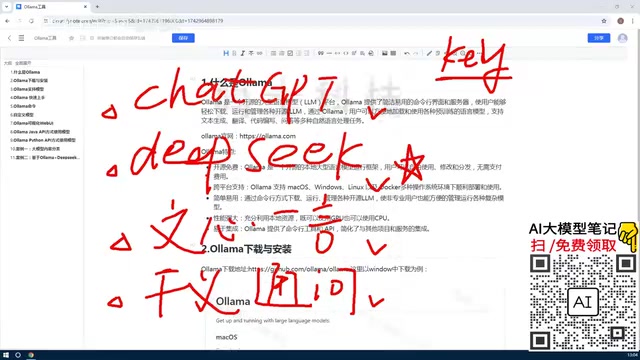Insert image into document
The height and width of the screenshot is (360, 640).
coord(384,53)
